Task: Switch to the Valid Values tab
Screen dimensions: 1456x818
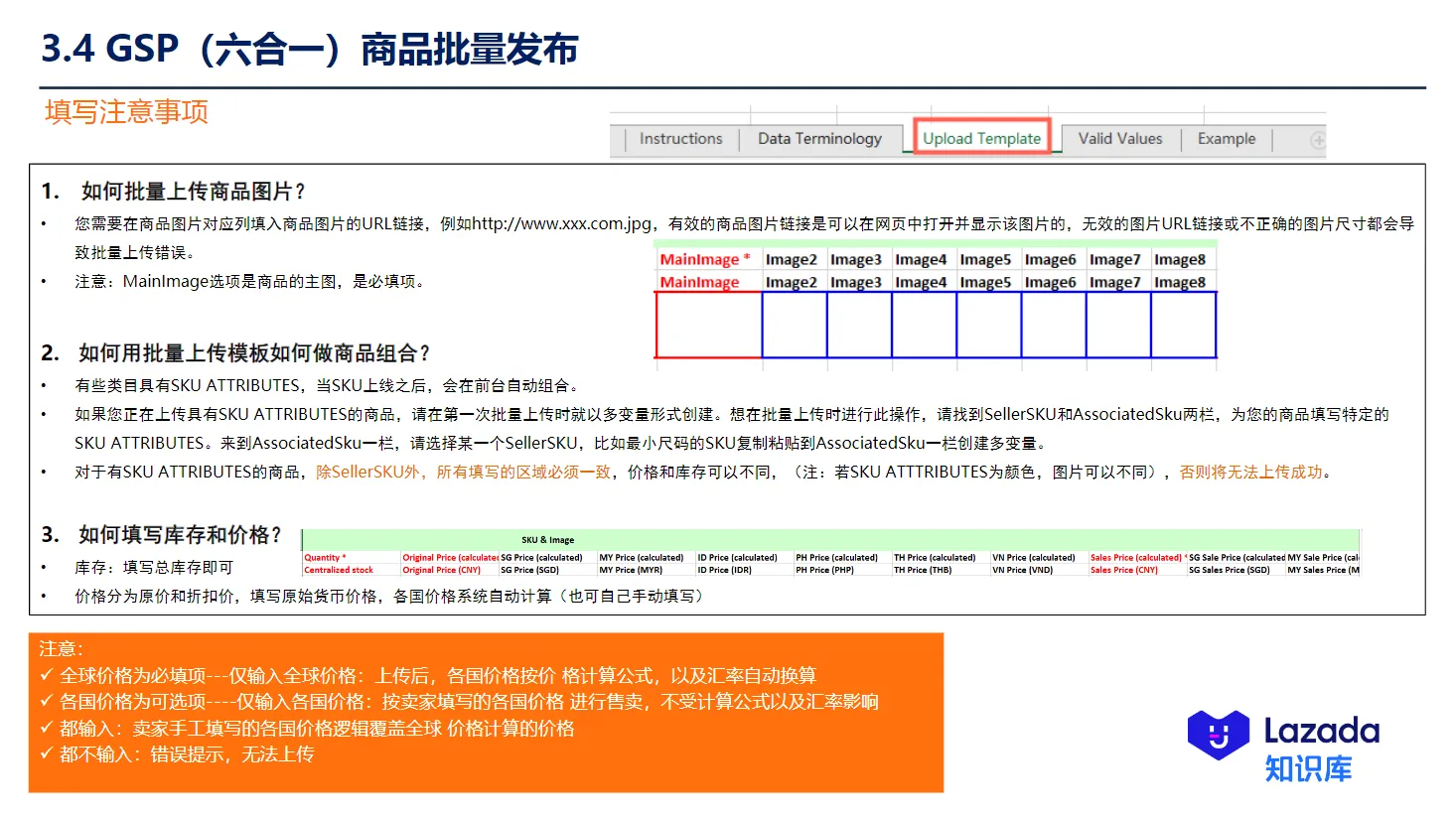Action: 1120,138
